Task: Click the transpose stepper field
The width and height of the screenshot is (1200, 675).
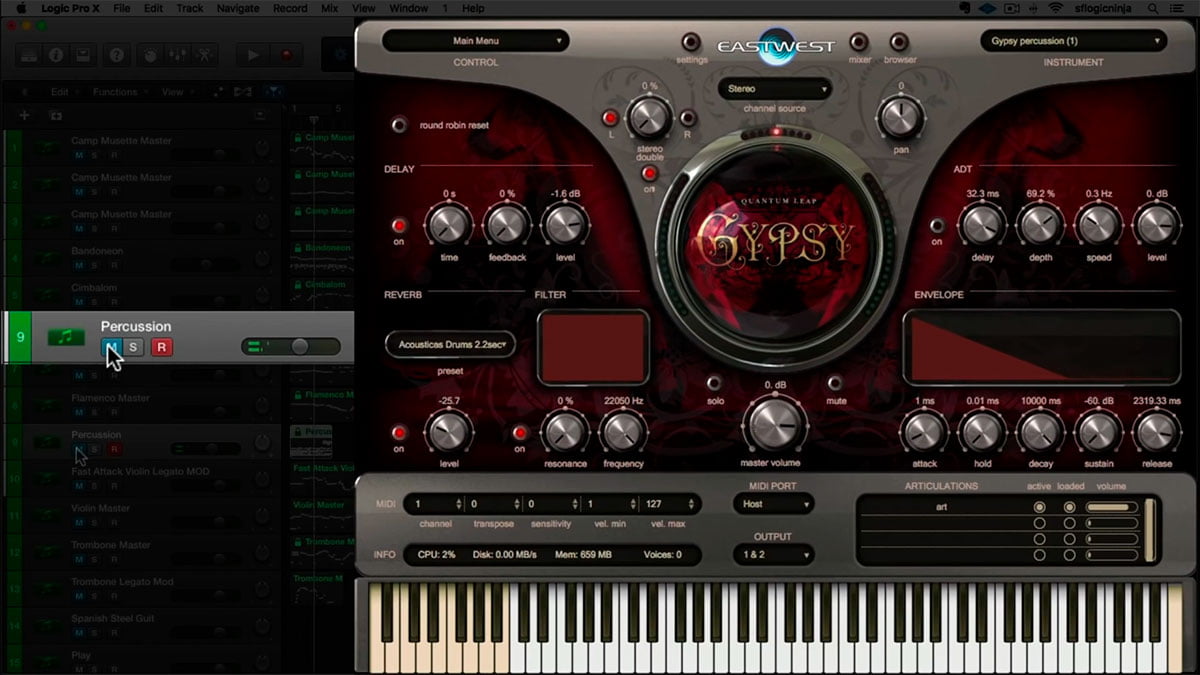Action: (x=494, y=504)
